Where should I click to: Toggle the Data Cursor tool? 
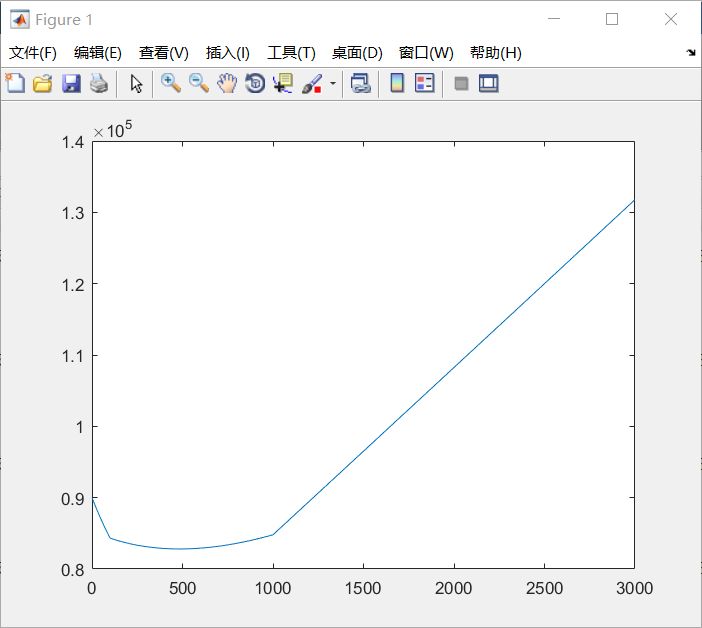click(283, 84)
